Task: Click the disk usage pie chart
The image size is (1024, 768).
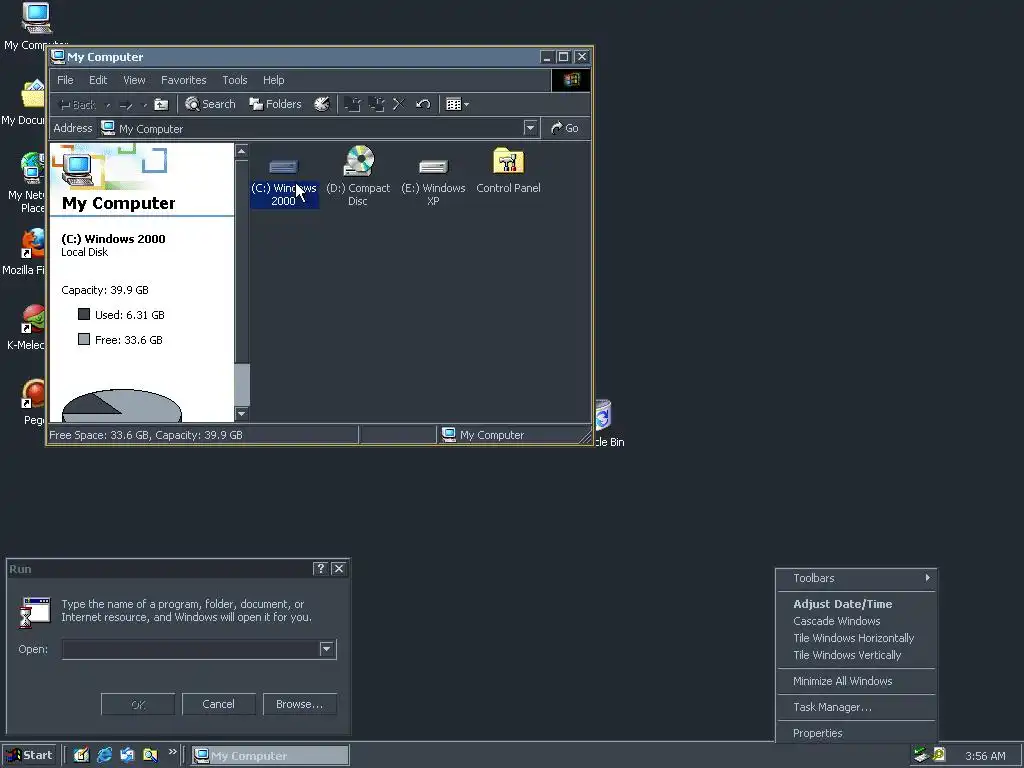Action: [x=121, y=406]
